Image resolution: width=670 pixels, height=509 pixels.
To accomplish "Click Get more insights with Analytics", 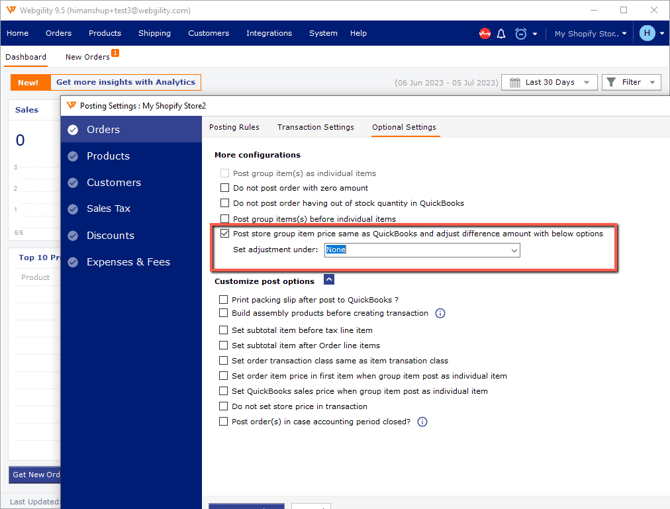I will 125,82.
